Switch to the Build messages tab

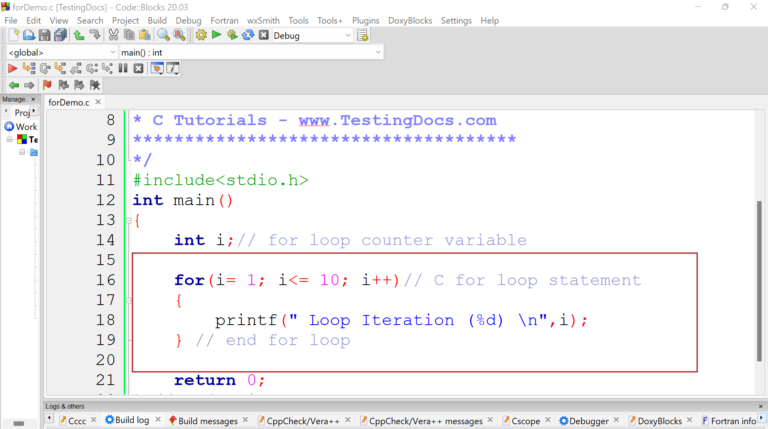[x=204, y=421]
